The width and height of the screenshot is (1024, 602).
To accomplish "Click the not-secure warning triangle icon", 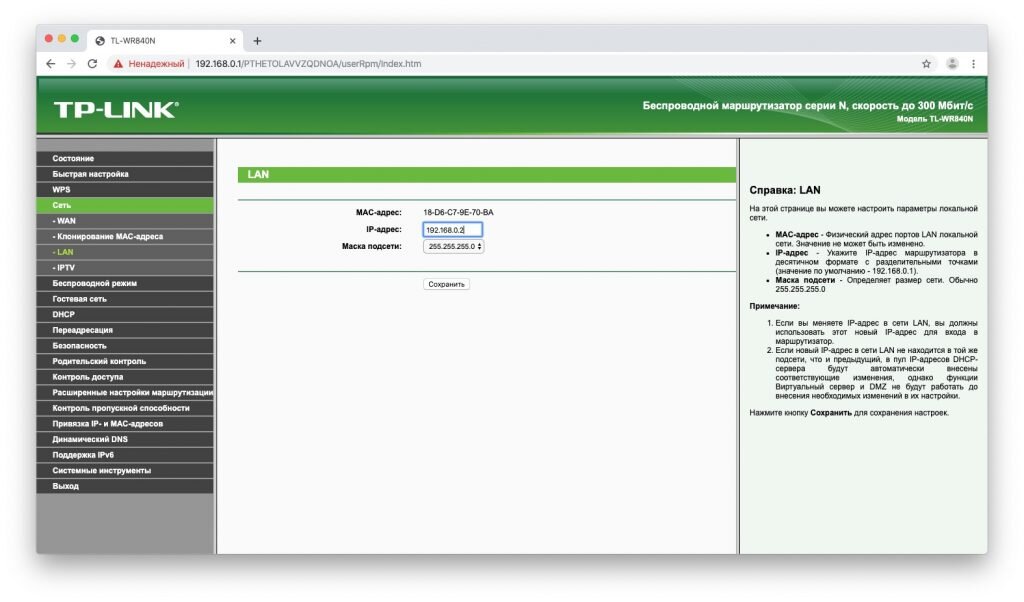I will point(118,63).
